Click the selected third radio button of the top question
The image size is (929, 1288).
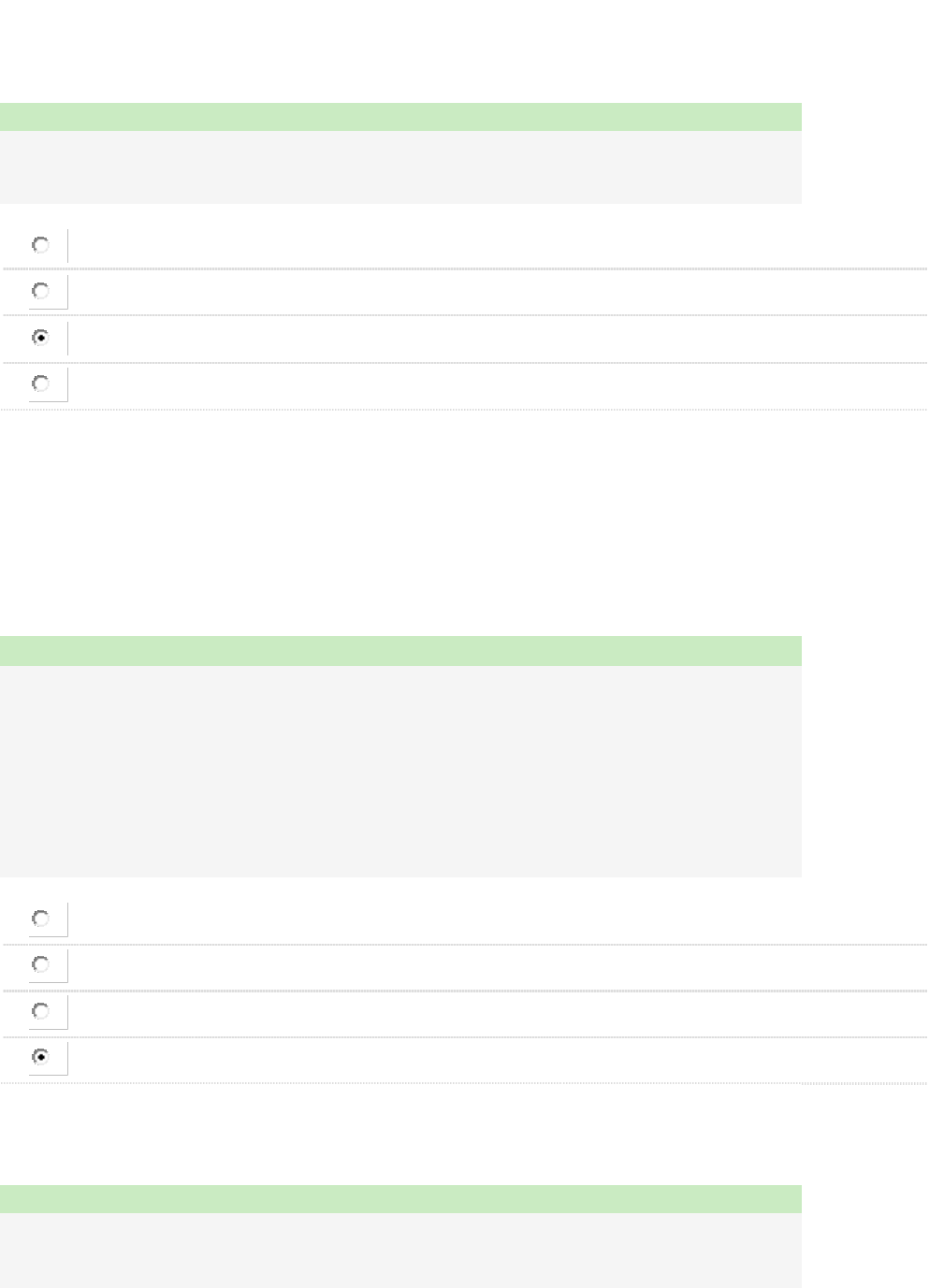(x=41, y=337)
